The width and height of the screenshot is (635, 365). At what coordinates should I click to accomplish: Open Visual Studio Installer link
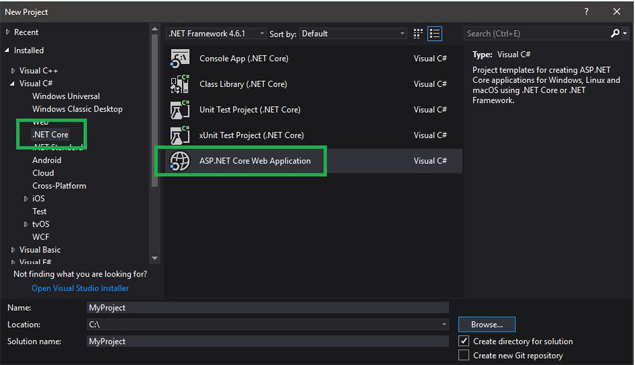point(80,288)
